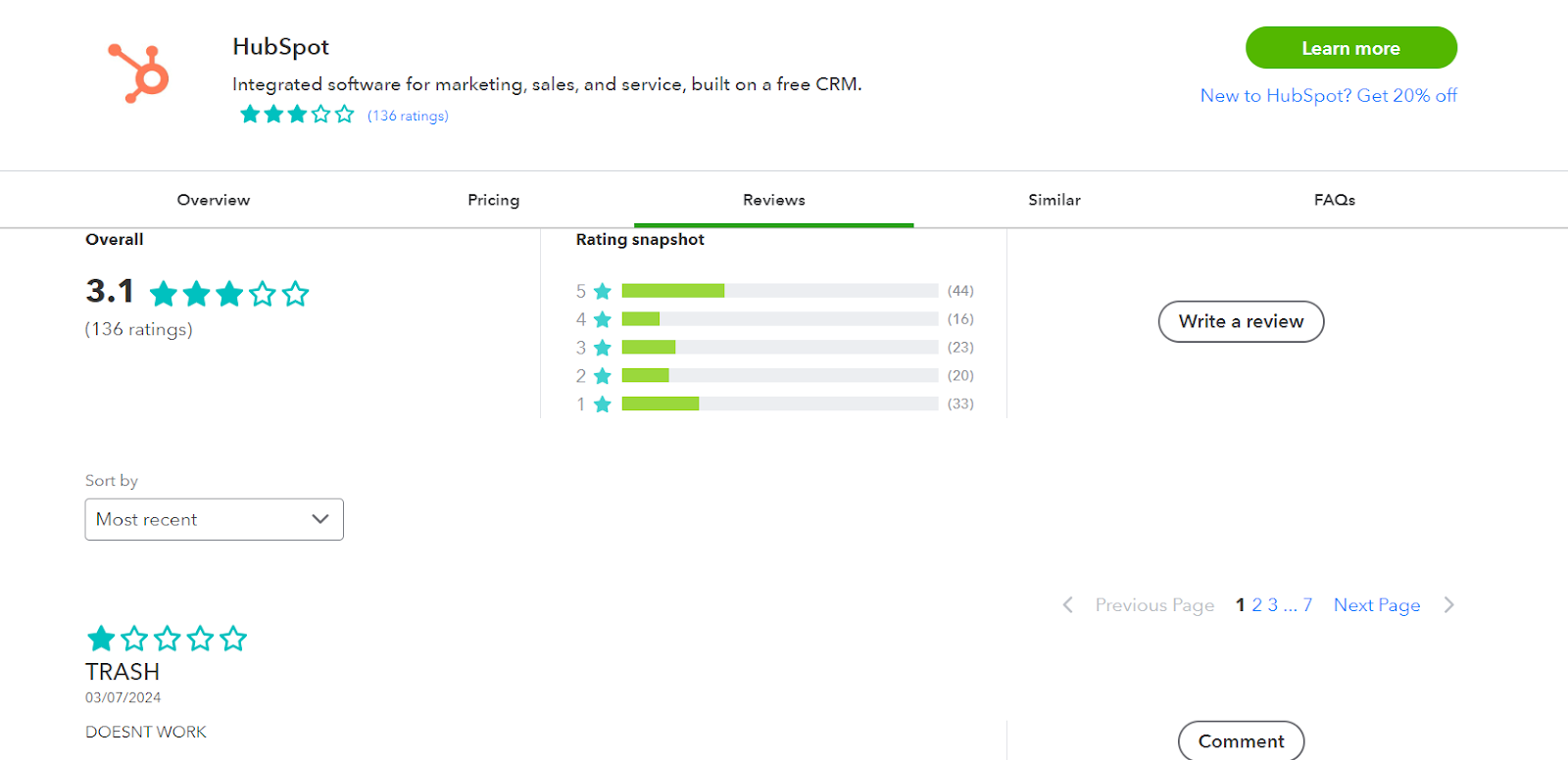Go to page 3 of reviews
Viewport: 1568px width, 760px height.
coord(1273,605)
